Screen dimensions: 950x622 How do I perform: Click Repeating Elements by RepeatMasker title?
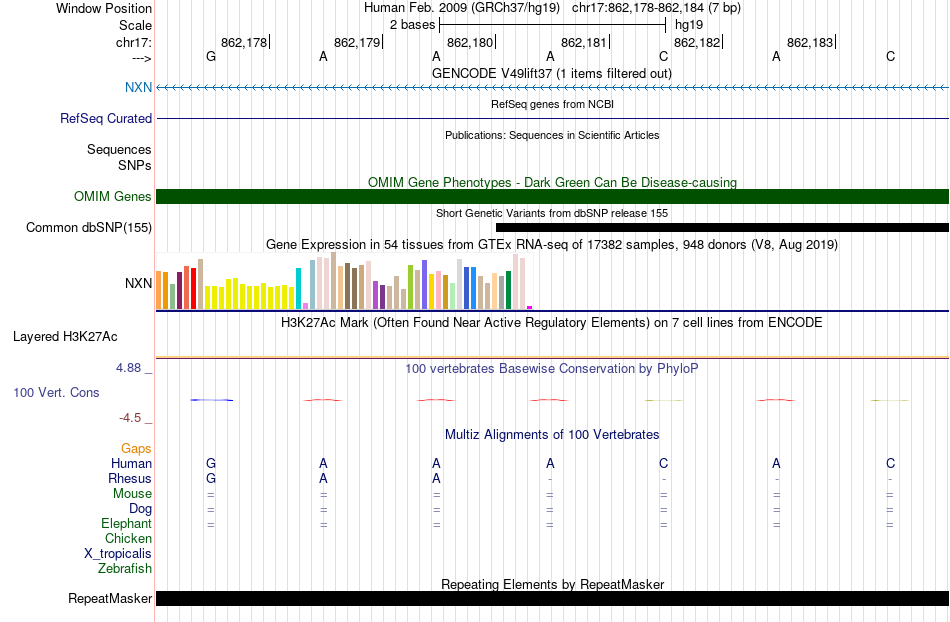tap(553, 584)
